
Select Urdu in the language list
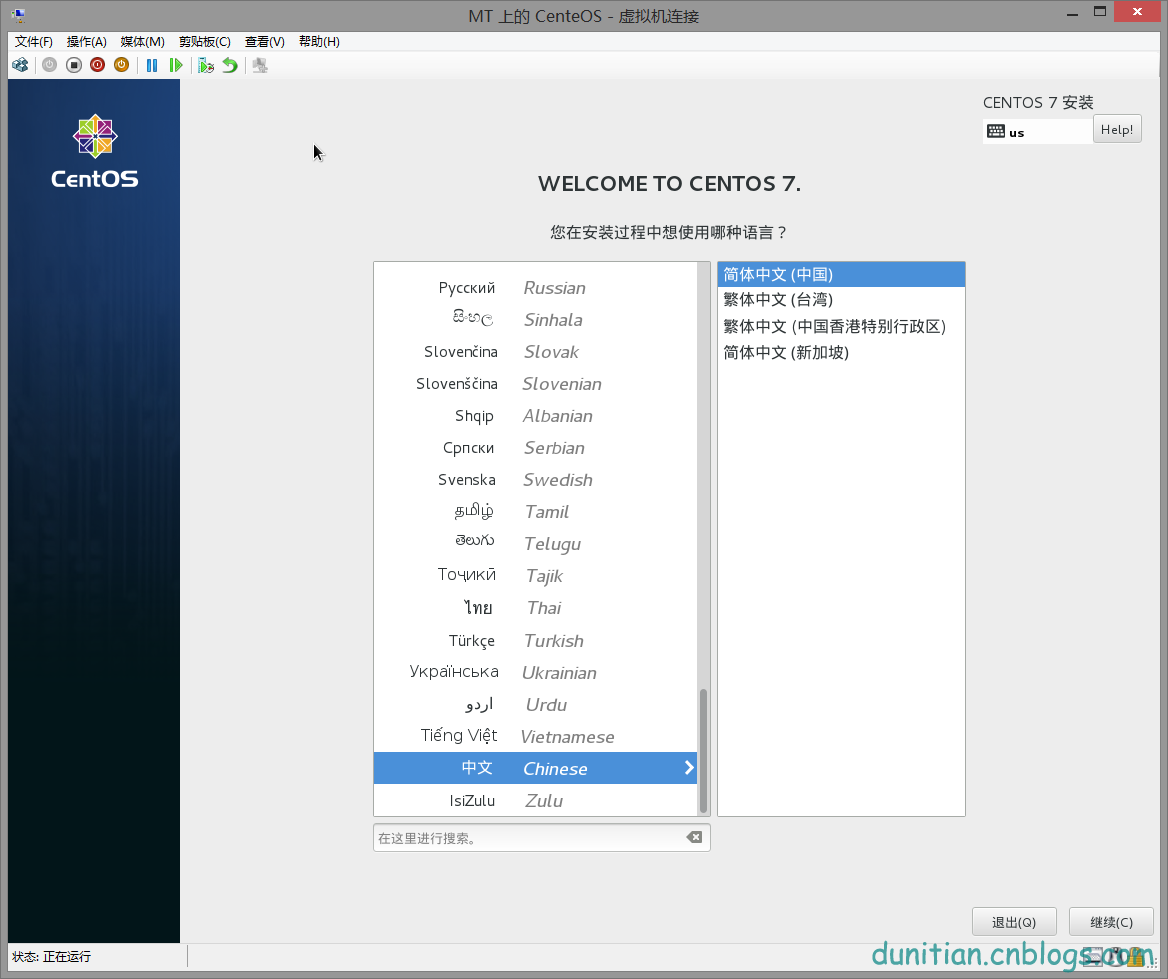[x=535, y=705]
